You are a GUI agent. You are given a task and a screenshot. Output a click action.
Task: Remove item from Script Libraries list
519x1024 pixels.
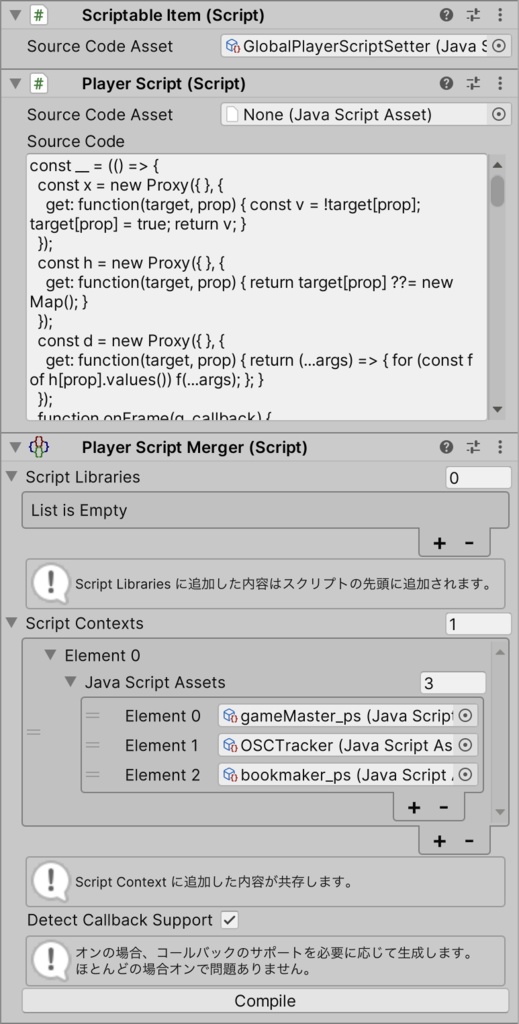tap(469, 543)
